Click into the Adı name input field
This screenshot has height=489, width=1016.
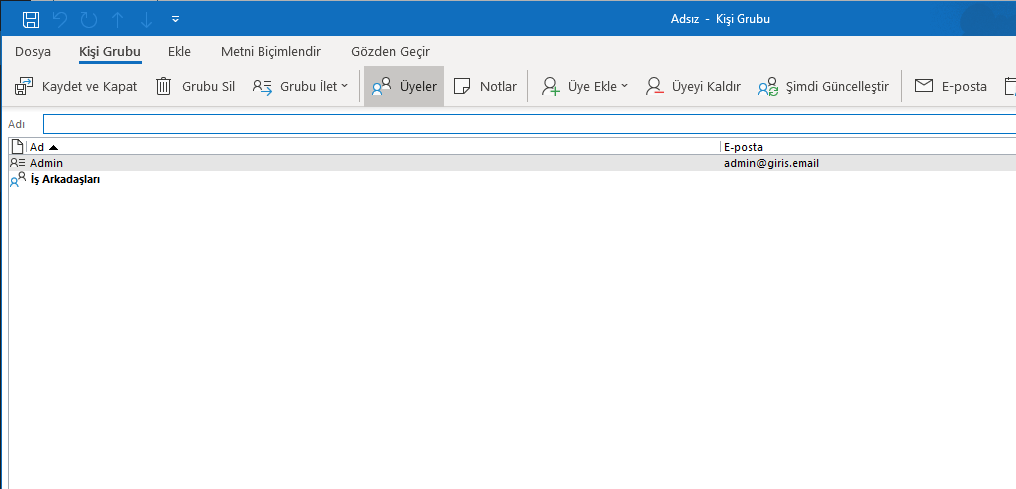point(528,124)
